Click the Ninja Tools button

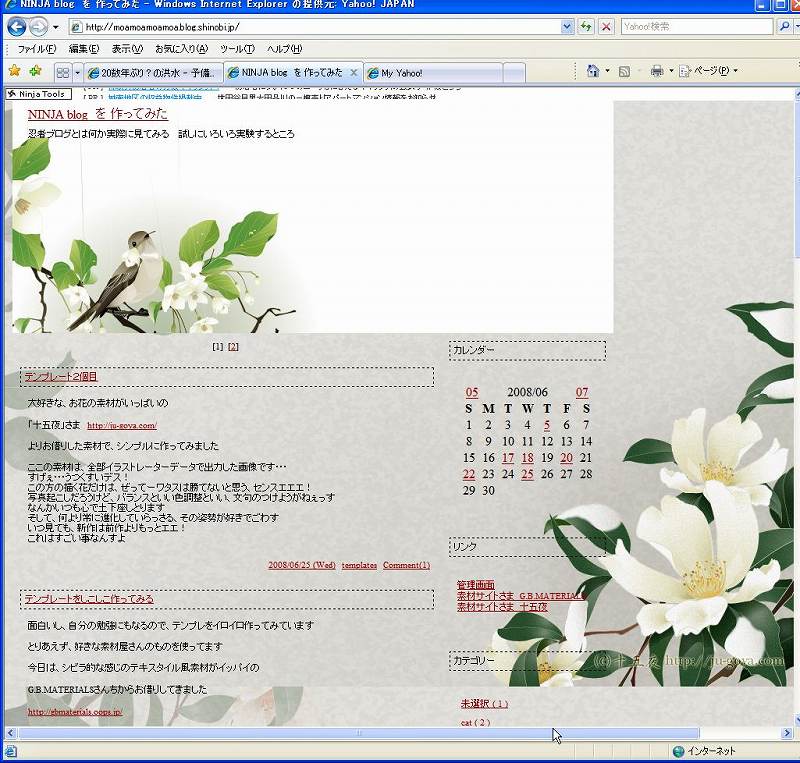coord(39,94)
